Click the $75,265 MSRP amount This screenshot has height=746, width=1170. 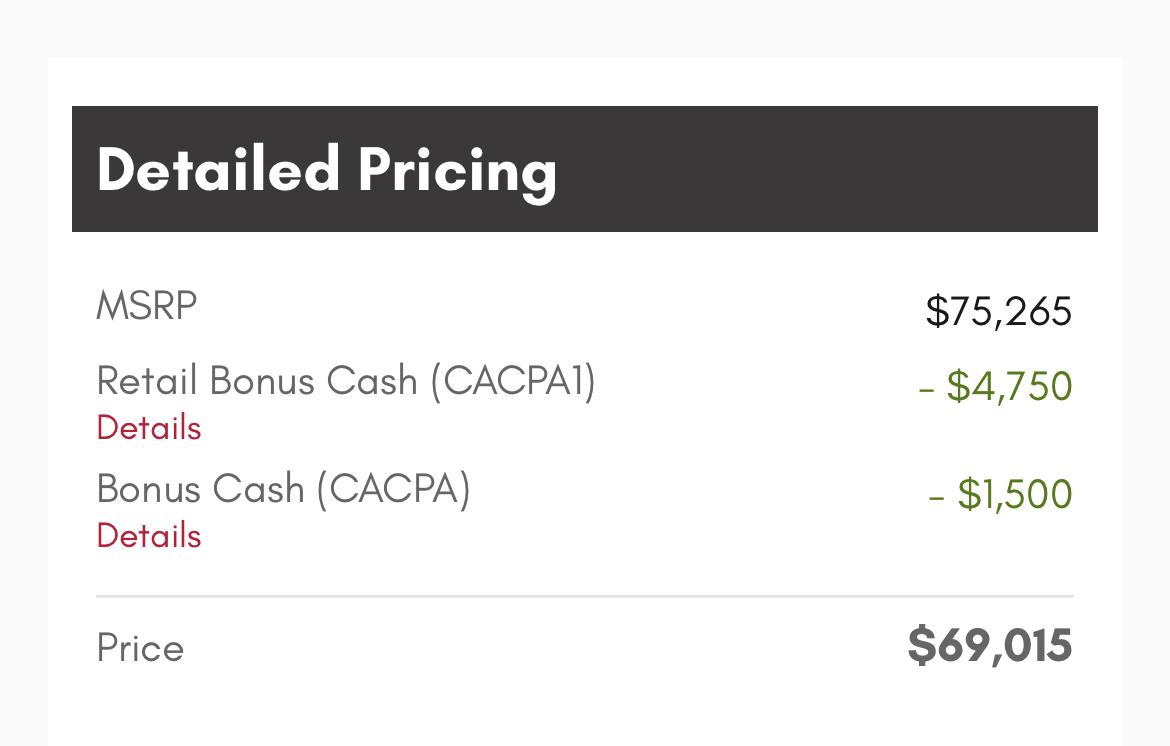click(998, 311)
